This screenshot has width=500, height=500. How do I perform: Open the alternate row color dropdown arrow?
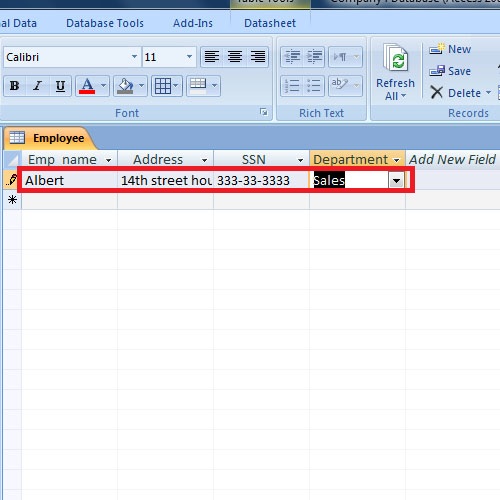(214, 86)
